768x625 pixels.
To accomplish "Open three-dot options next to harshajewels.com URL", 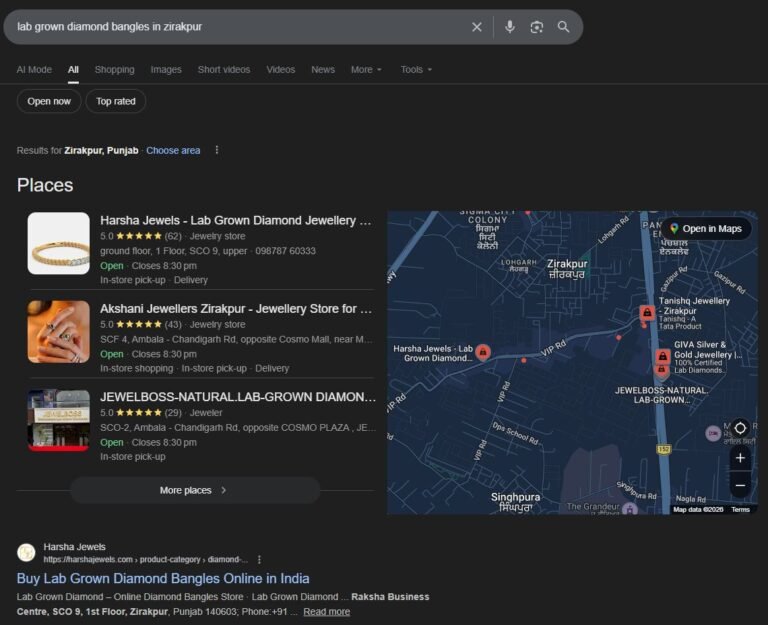I will [259, 559].
